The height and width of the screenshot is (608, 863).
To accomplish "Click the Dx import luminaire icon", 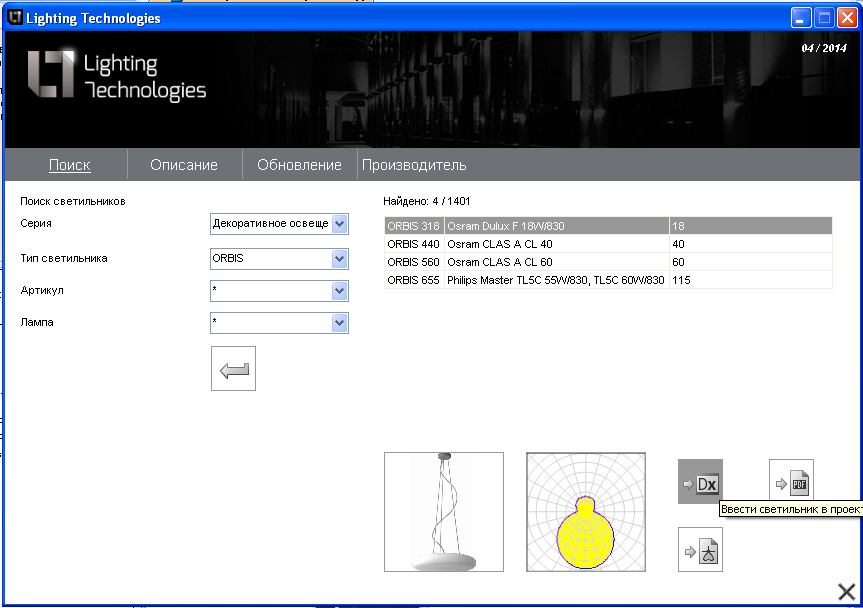I will coord(700,481).
